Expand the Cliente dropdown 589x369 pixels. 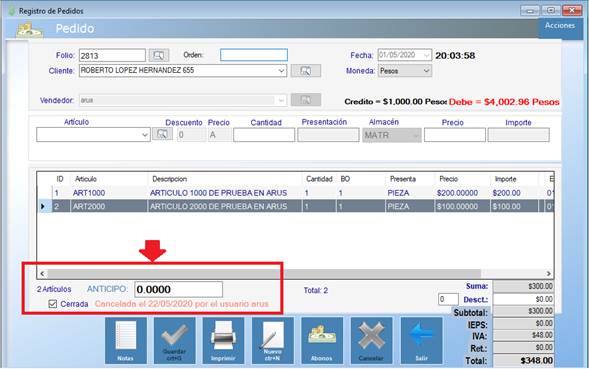pos(281,71)
